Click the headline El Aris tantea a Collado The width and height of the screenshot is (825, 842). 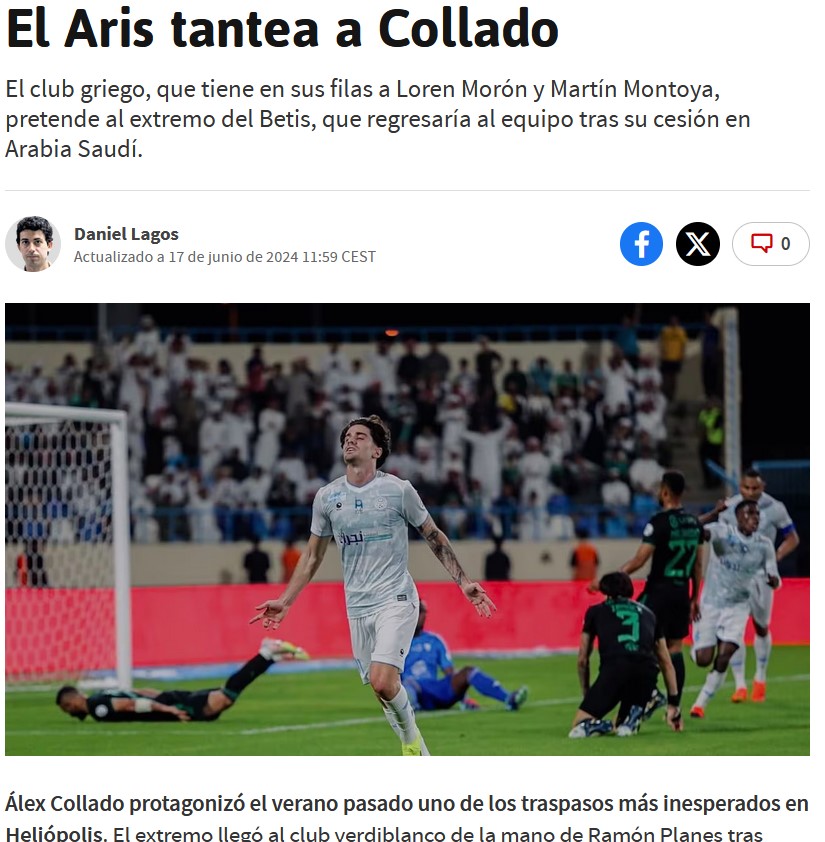pyautogui.click(x=283, y=28)
